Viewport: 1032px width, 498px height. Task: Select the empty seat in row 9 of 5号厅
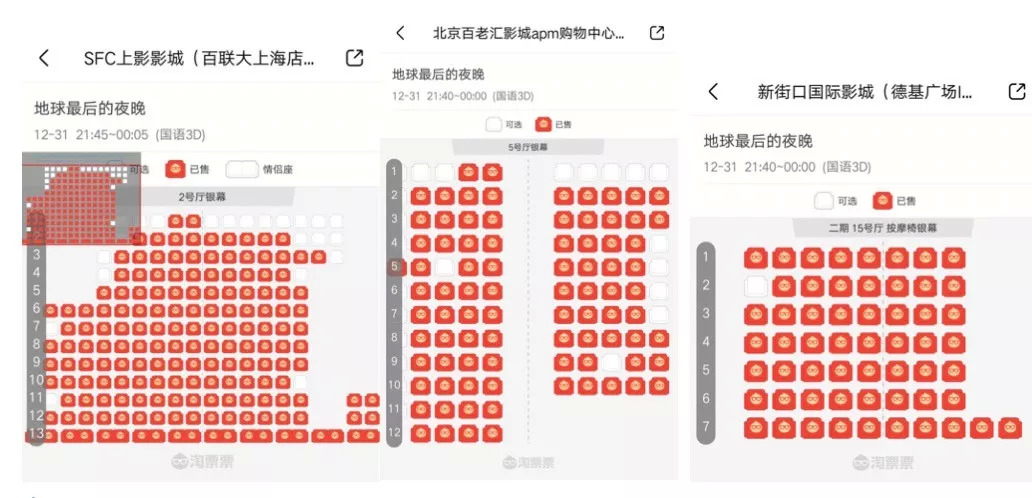point(611,362)
